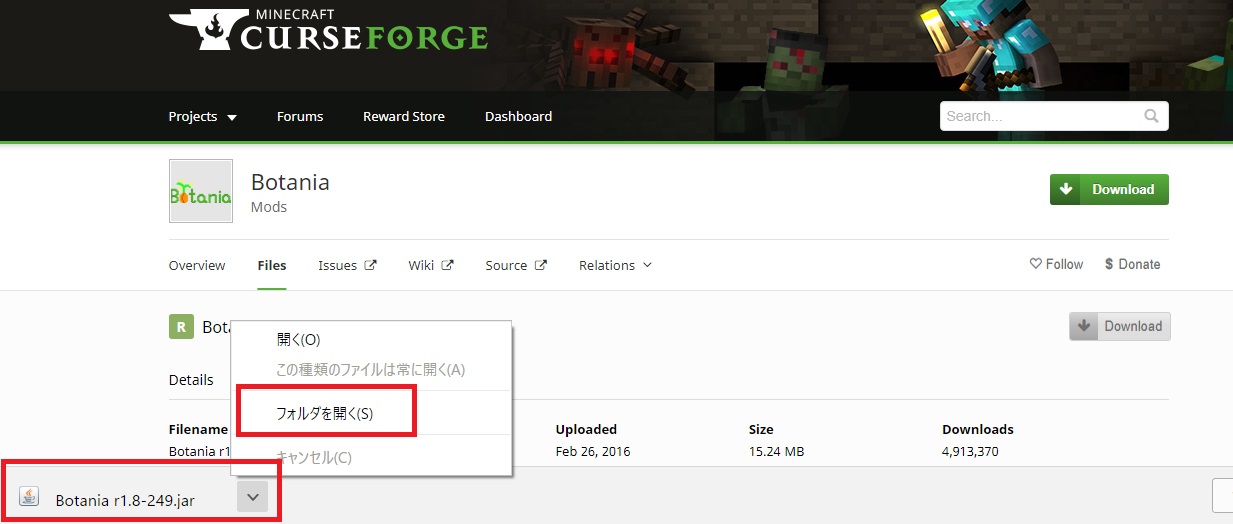The width and height of the screenshot is (1233, 524).
Task: Open the Reward Store link
Action: pos(404,116)
